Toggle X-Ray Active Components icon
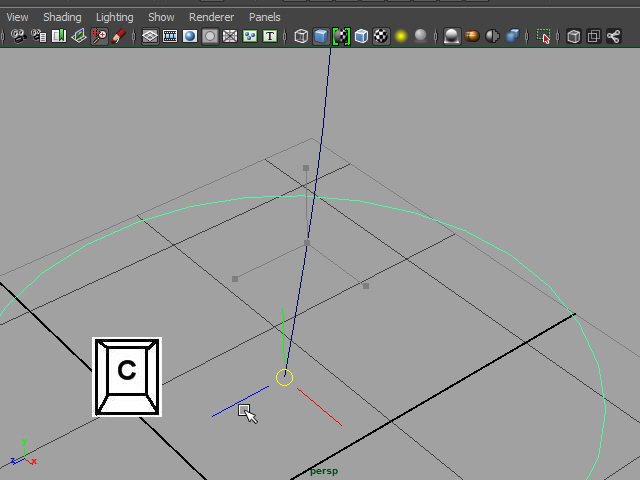The height and width of the screenshot is (480, 640). 594,36
